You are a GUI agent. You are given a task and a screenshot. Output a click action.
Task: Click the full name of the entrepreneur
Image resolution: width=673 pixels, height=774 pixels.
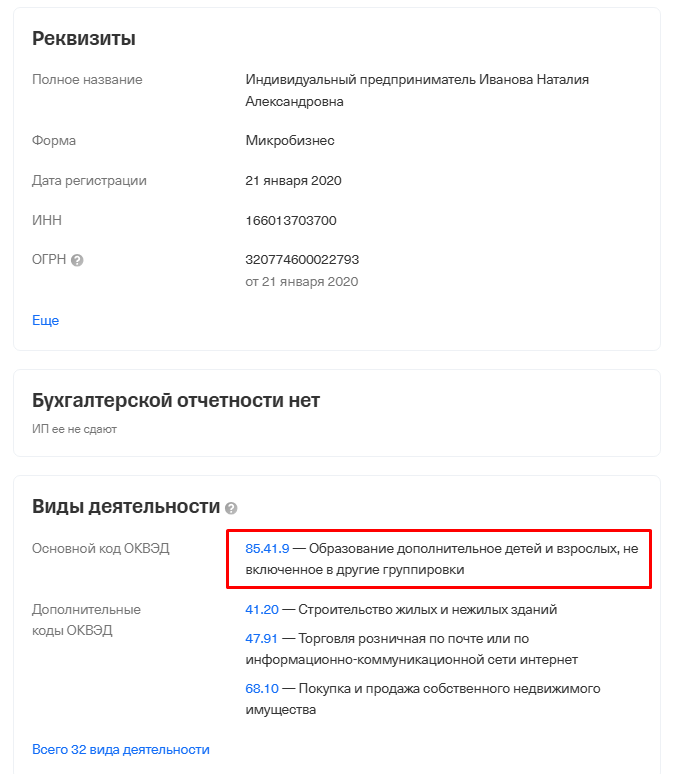[415, 90]
